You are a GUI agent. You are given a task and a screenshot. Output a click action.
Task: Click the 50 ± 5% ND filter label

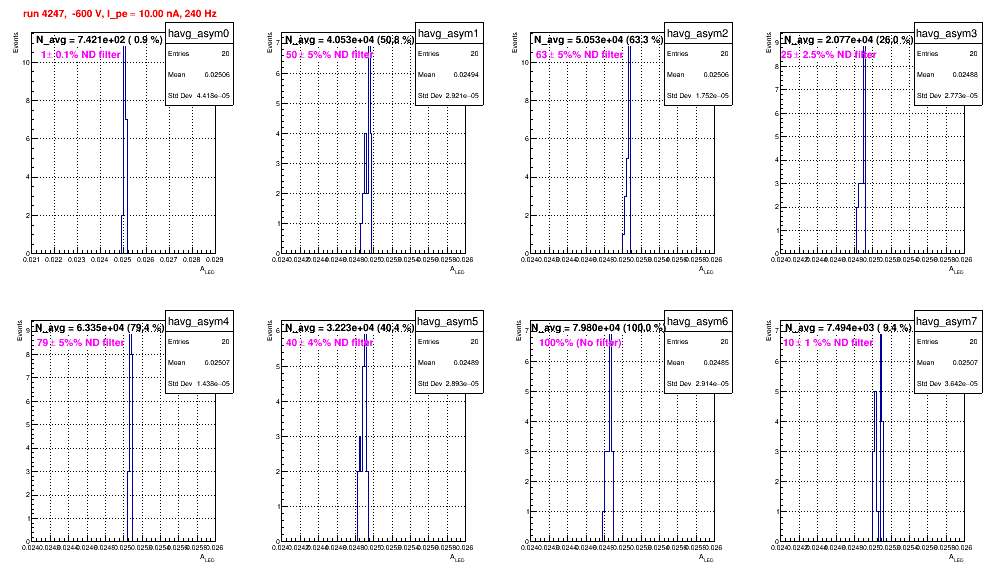tap(329, 55)
